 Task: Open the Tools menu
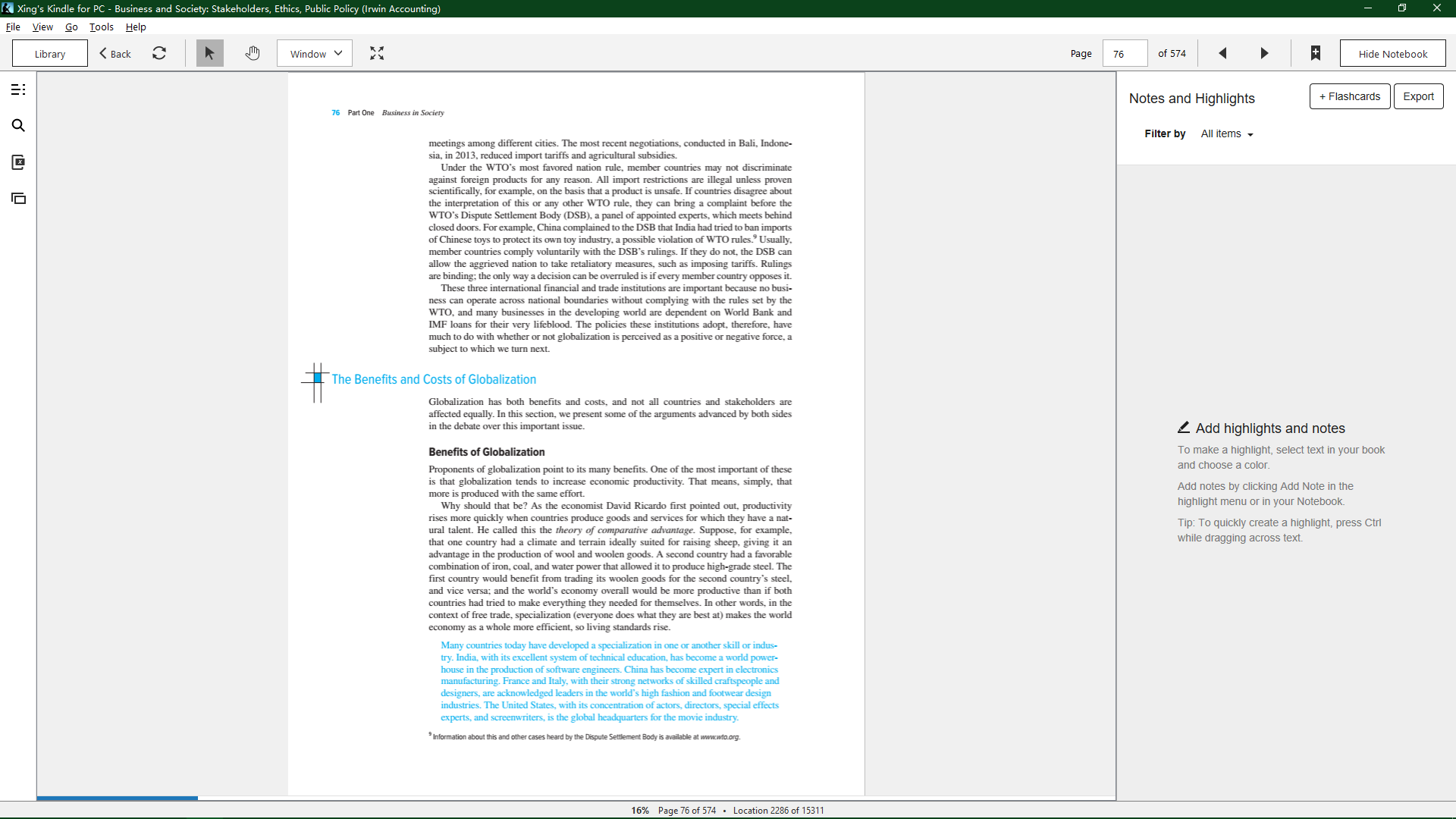pos(102,27)
